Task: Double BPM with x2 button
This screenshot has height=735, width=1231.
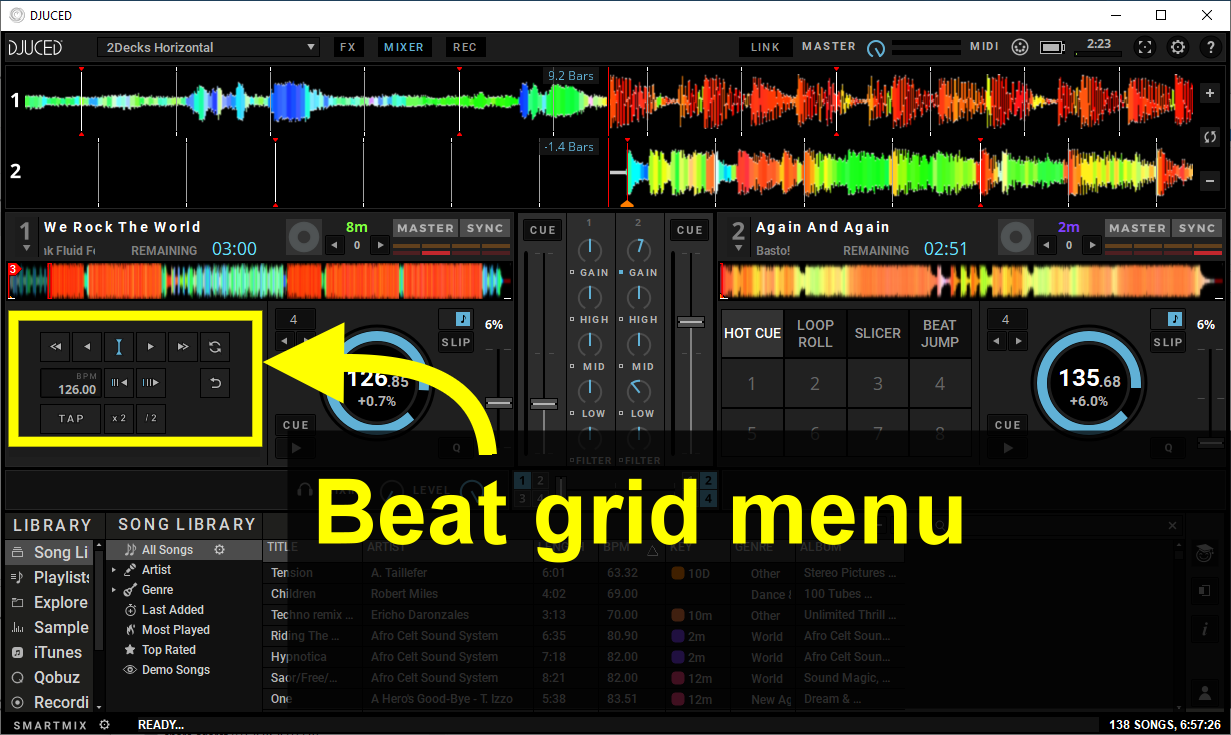Action: click(x=119, y=418)
